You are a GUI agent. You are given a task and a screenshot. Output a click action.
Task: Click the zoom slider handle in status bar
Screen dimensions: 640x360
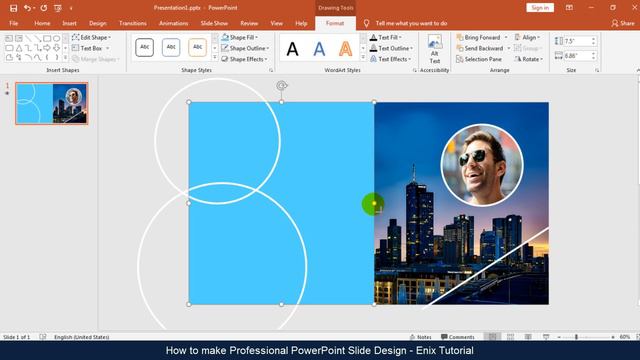click(x=576, y=337)
